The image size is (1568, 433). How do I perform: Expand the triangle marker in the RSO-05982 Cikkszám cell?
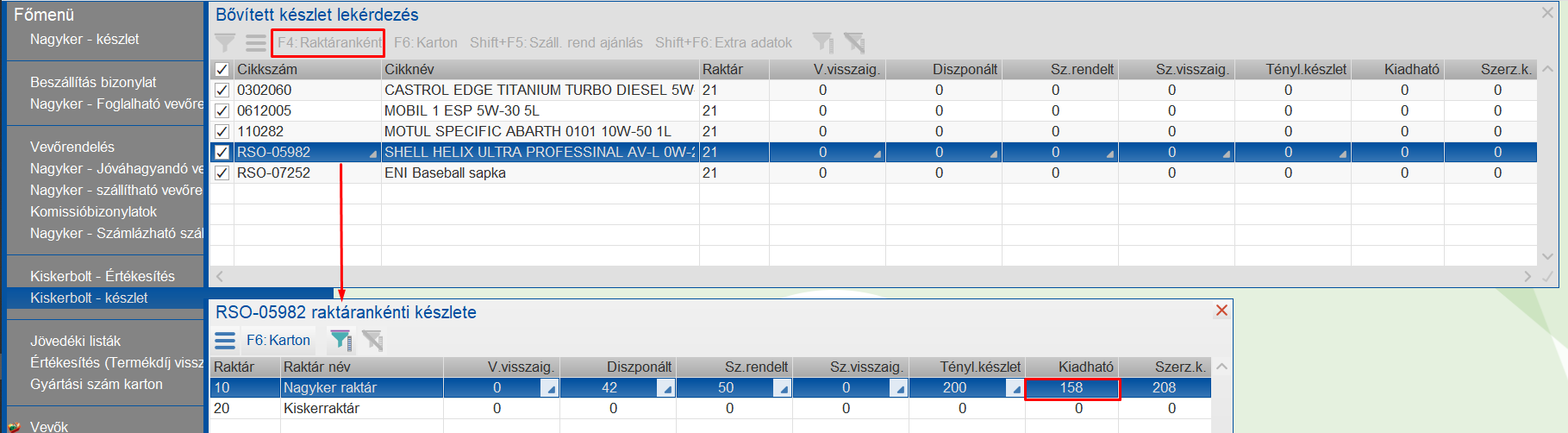(x=373, y=154)
